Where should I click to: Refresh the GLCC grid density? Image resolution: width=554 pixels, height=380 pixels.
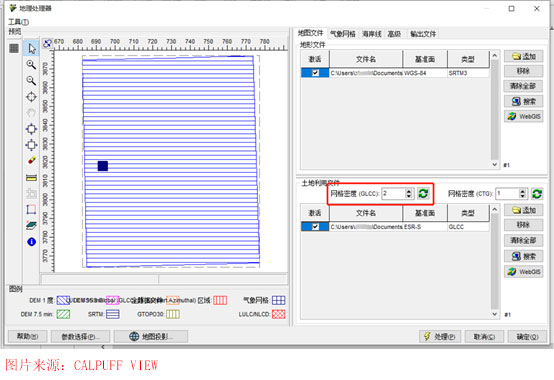point(423,193)
